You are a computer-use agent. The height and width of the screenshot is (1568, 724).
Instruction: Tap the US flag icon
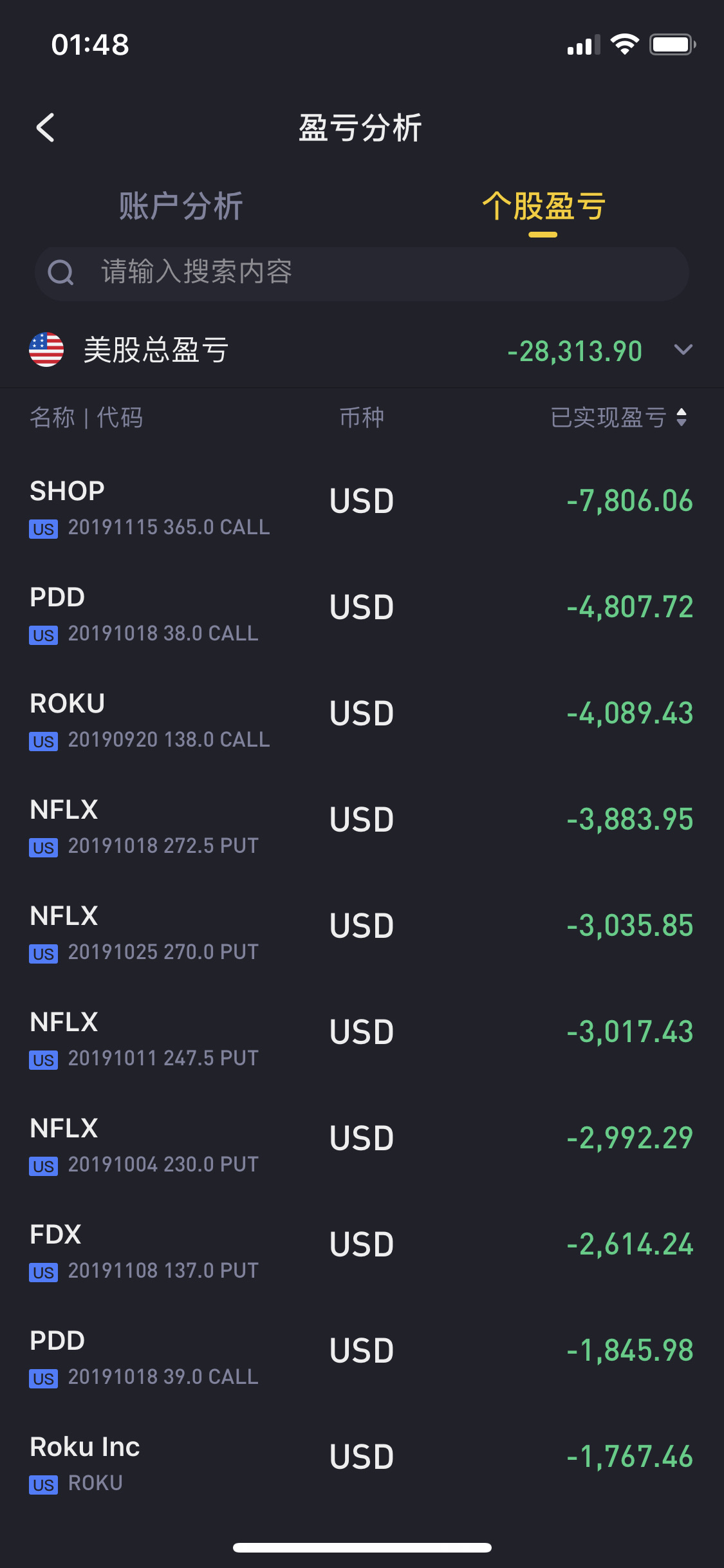tap(46, 350)
